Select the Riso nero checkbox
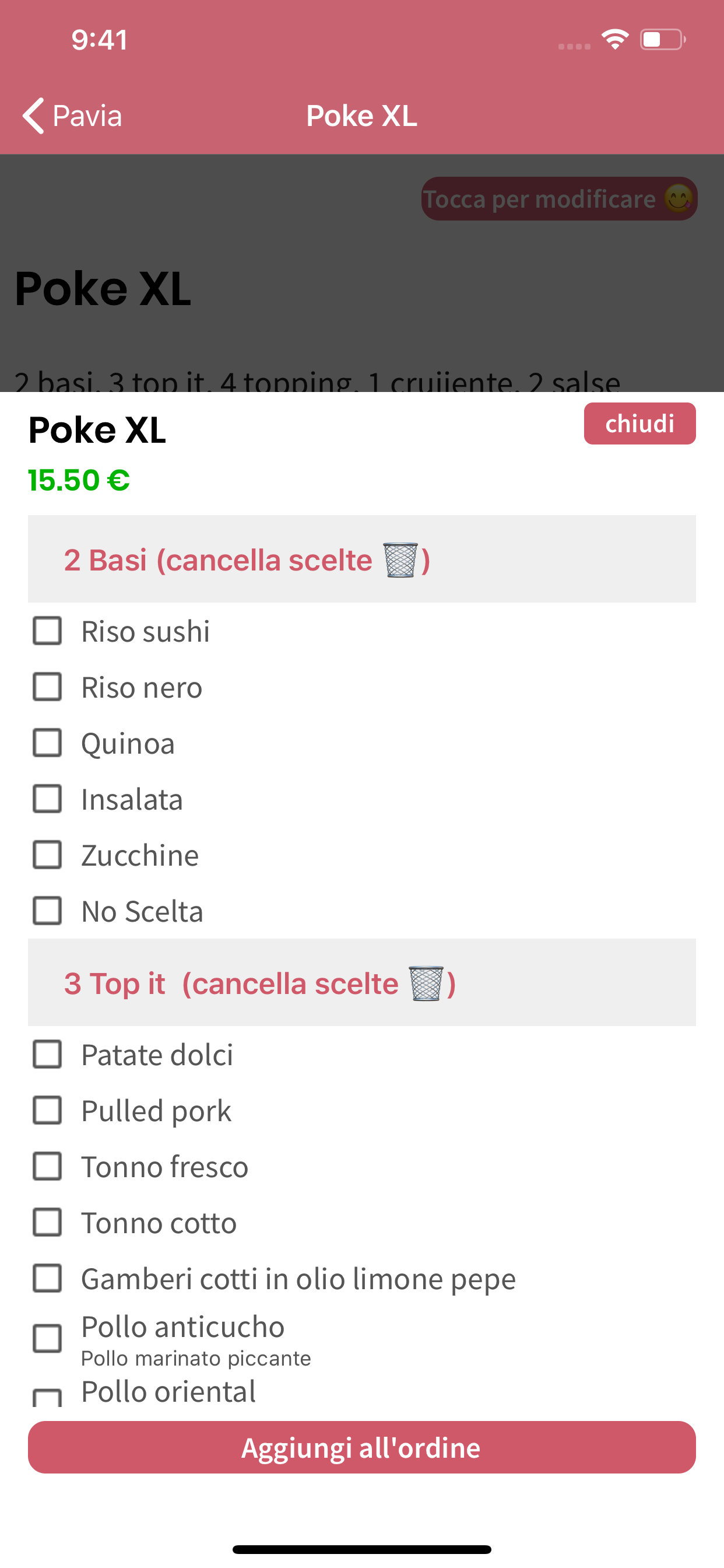This screenshot has height=1568, width=724. (x=47, y=687)
